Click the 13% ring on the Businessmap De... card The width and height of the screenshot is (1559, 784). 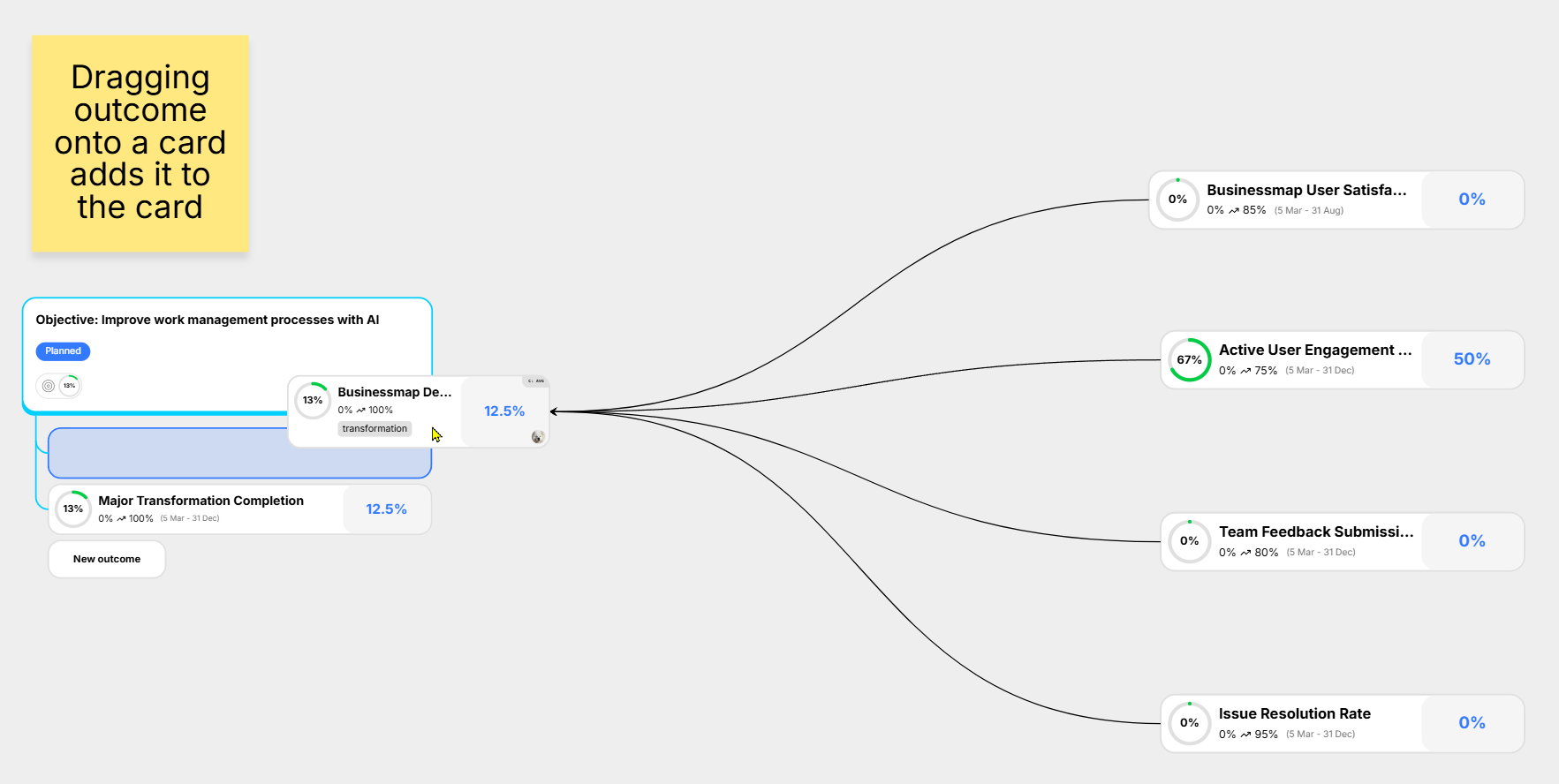[x=313, y=401]
